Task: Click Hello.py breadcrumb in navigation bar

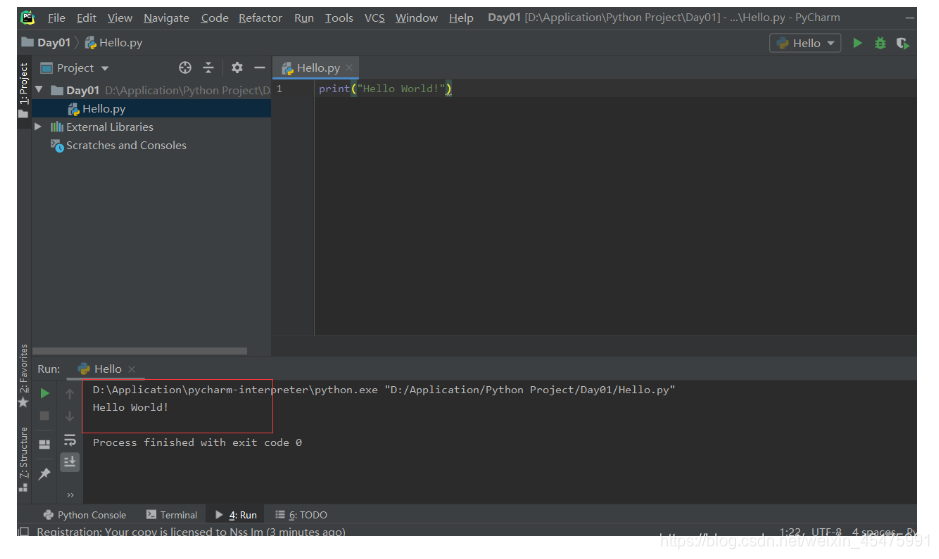Action: click(x=114, y=43)
